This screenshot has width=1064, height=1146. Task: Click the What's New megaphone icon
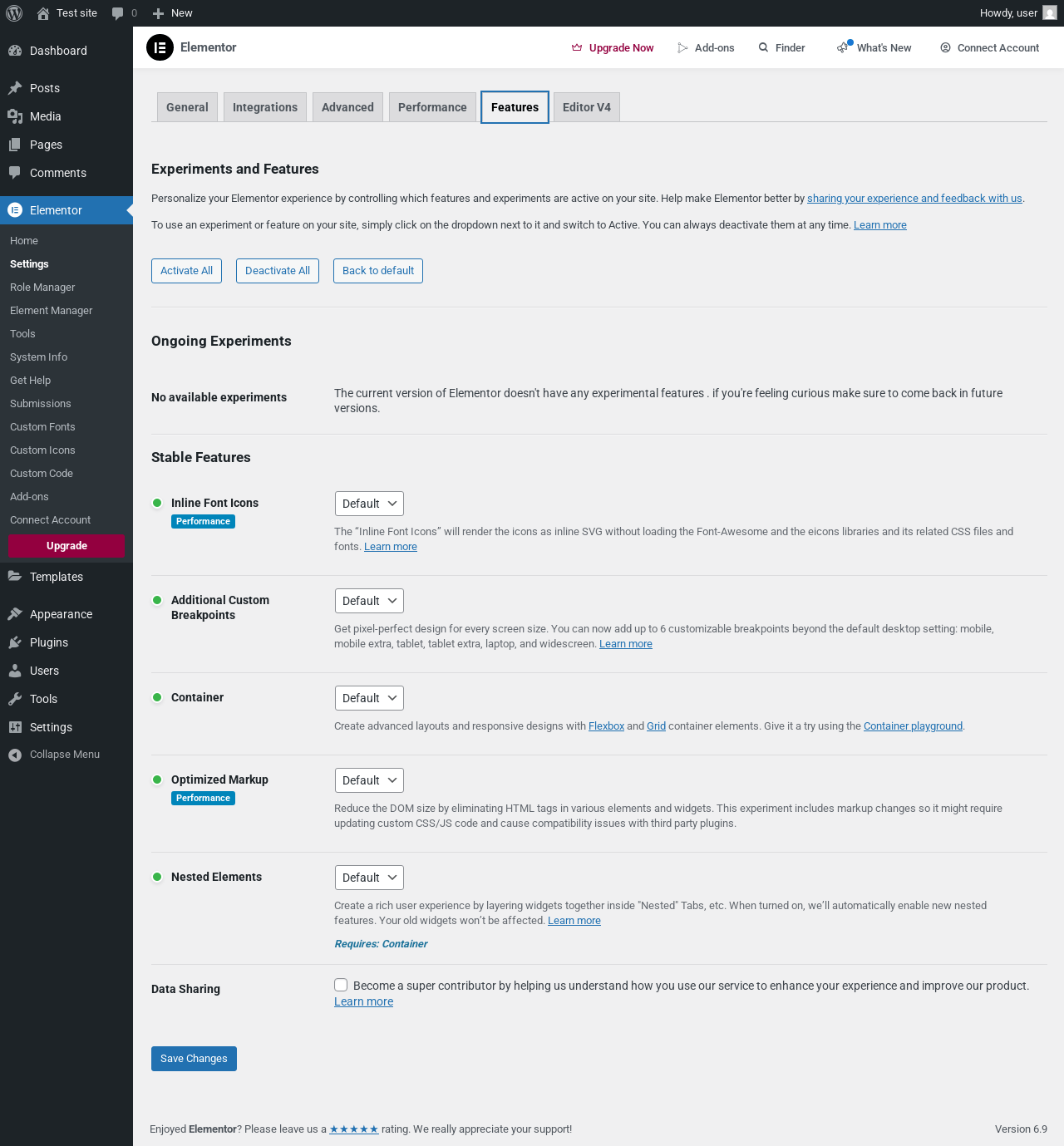tap(844, 47)
